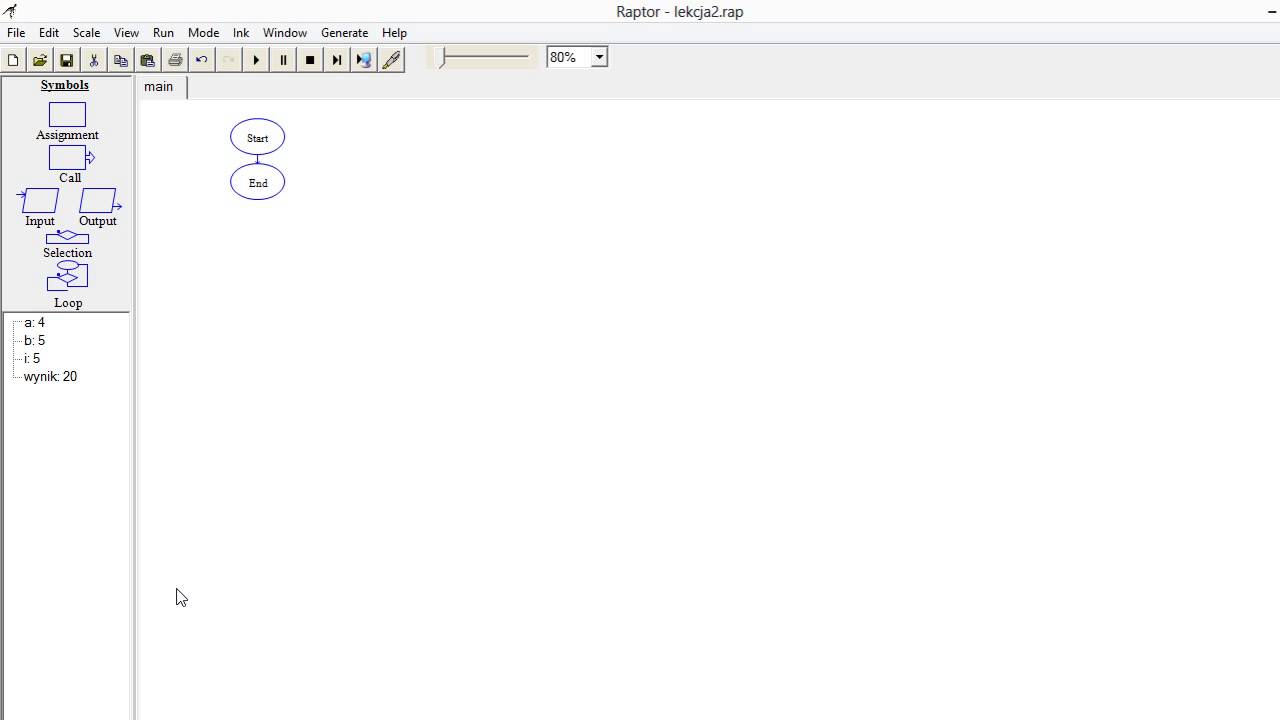Screen dimensions: 1280x720
Task: Select variable 'a: 4' in watch list
Action: pos(35,323)
